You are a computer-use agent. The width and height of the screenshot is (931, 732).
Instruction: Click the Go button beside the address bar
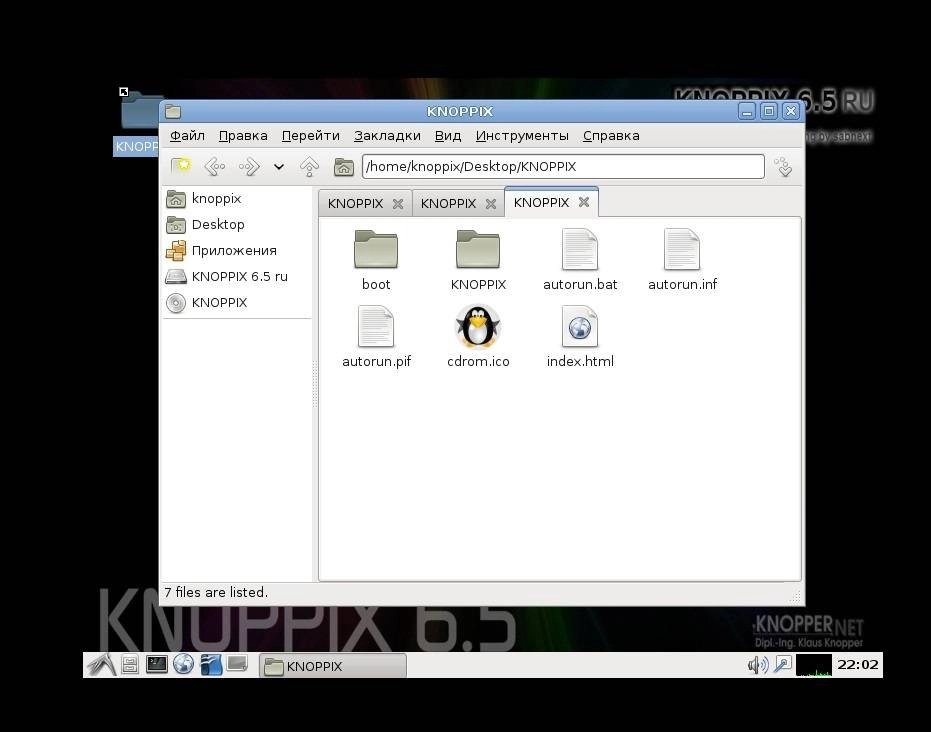point(784,167)
